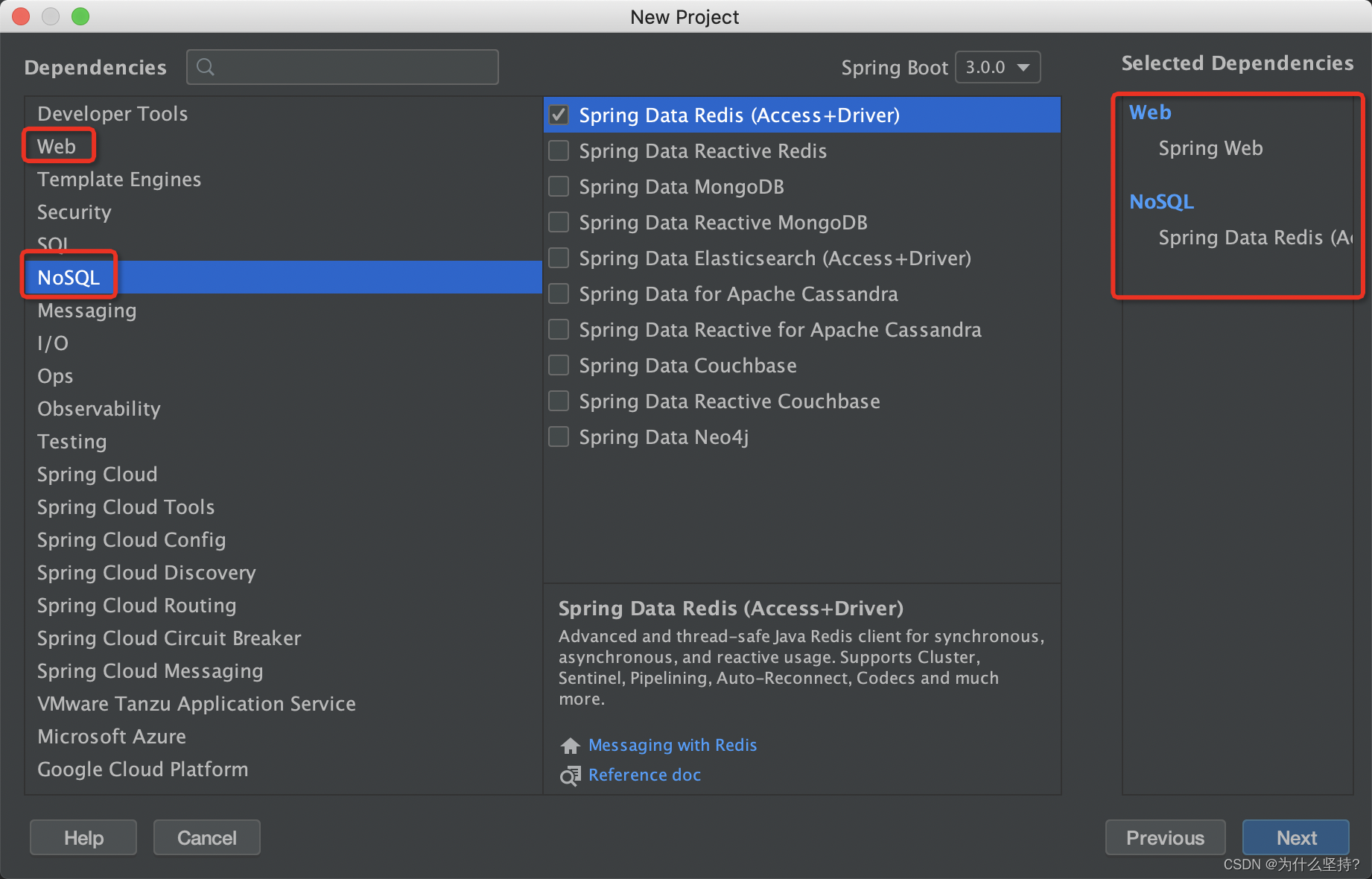This screenshot has height=879, width=1372.
Task: Select Spring Data Redis in Selected Dependencies
Action: [1255, 238]
